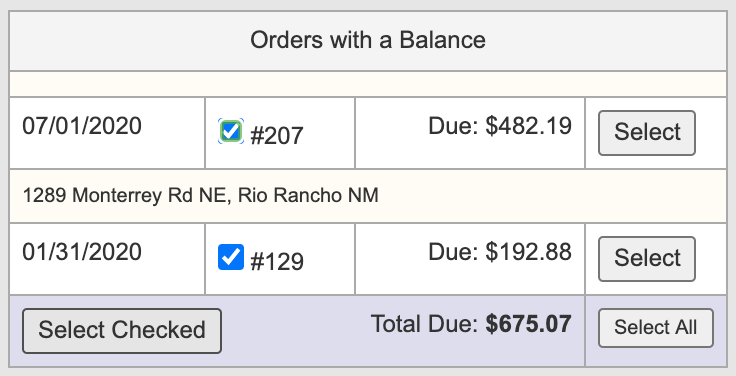
Task: Click Select button for order #129
Action: 647,259
